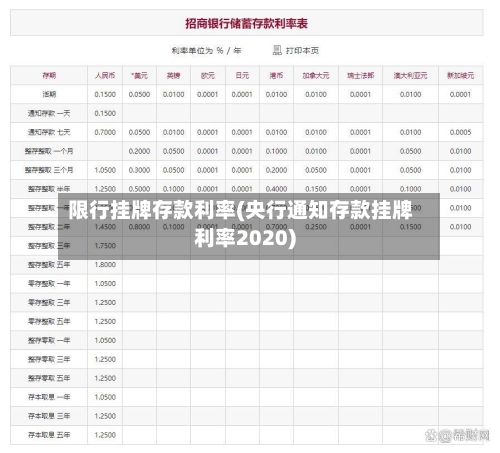Select the 存本取息 一年 row label
This screenshot has width=500, height=453.
49,397
